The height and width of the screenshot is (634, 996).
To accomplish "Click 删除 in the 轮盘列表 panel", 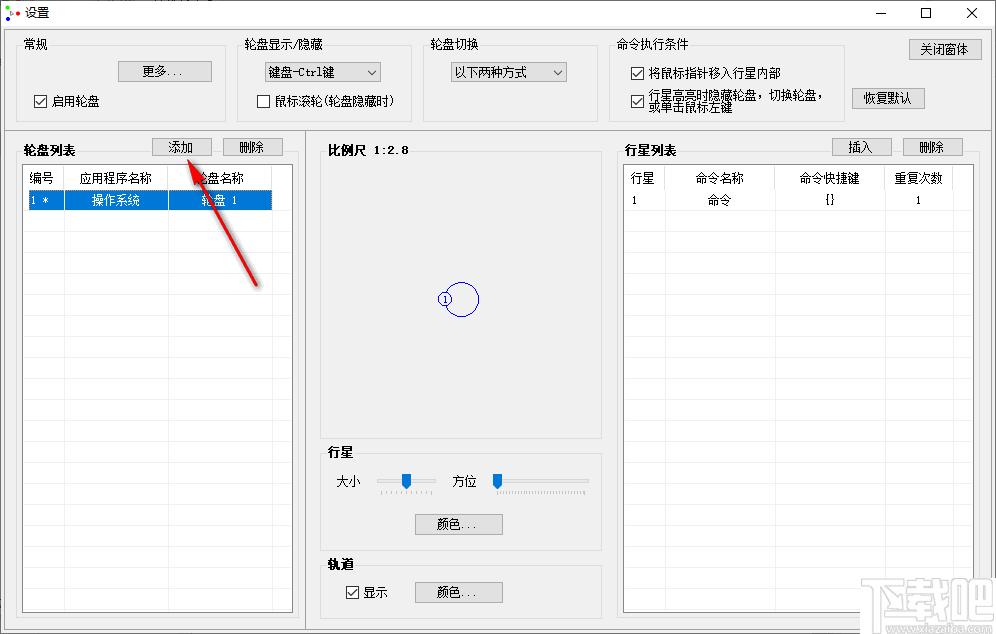I will pos(252,147).
